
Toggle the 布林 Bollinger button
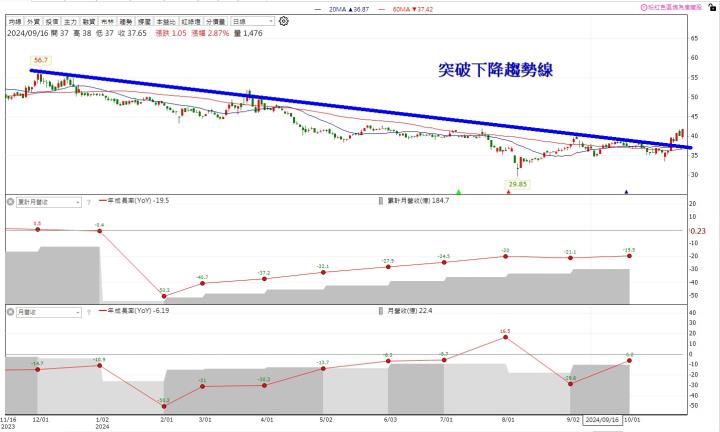pyautogui.click(x=107, y=22)
